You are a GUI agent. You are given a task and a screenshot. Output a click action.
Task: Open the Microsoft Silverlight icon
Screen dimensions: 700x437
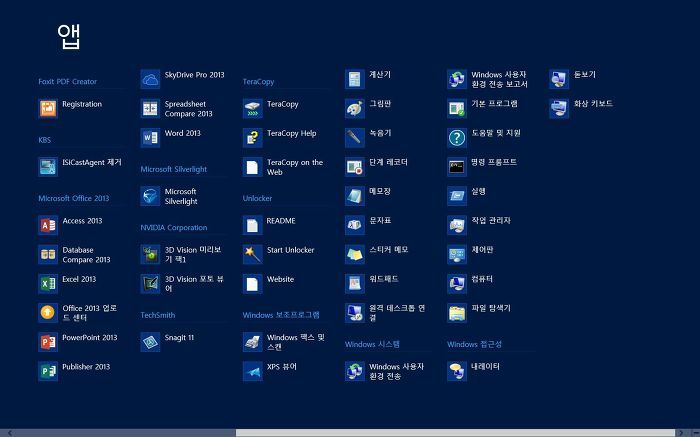[150, 196]
